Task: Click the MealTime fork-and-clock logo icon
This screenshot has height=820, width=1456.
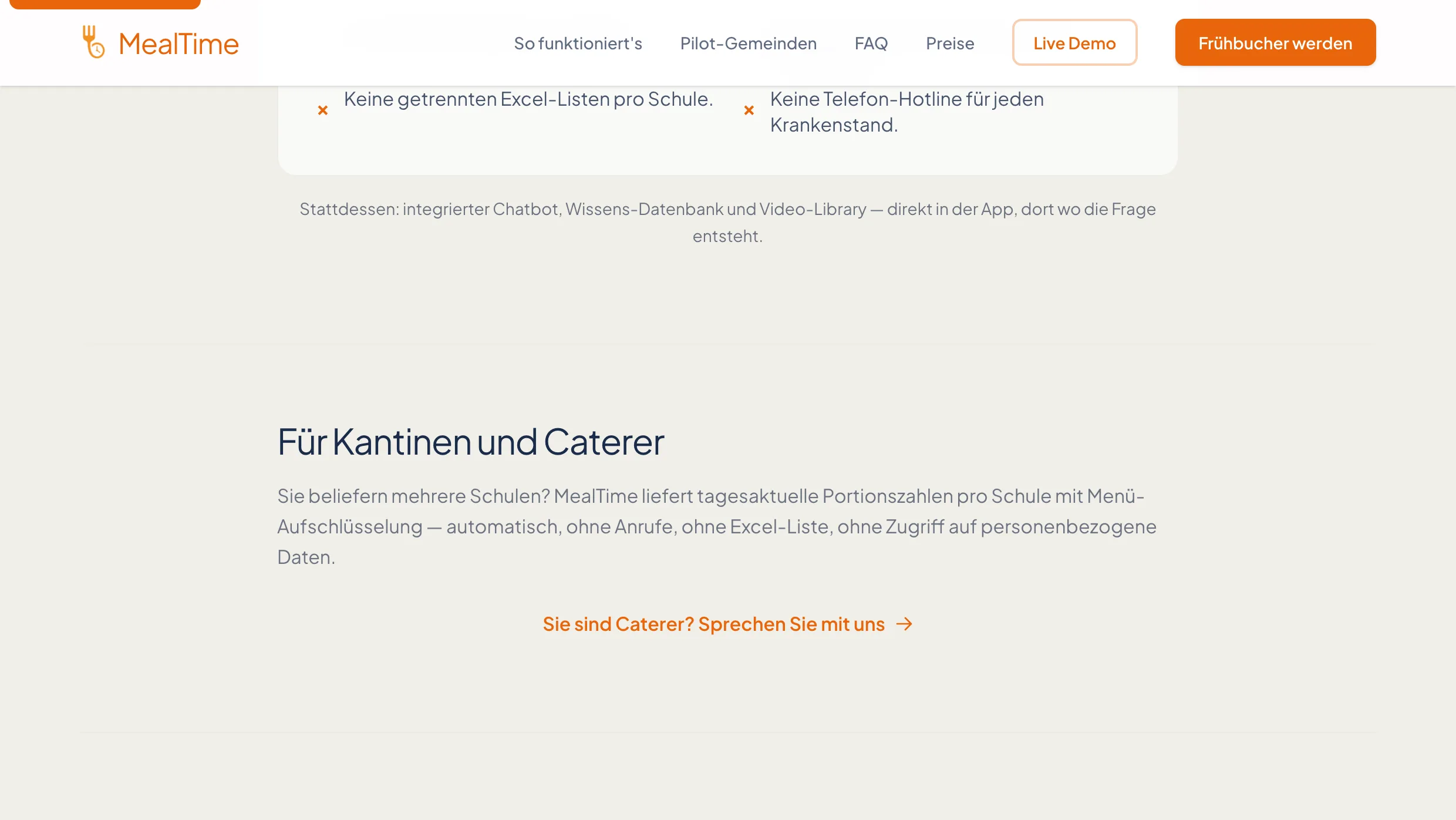Action: tap(93, 42)
